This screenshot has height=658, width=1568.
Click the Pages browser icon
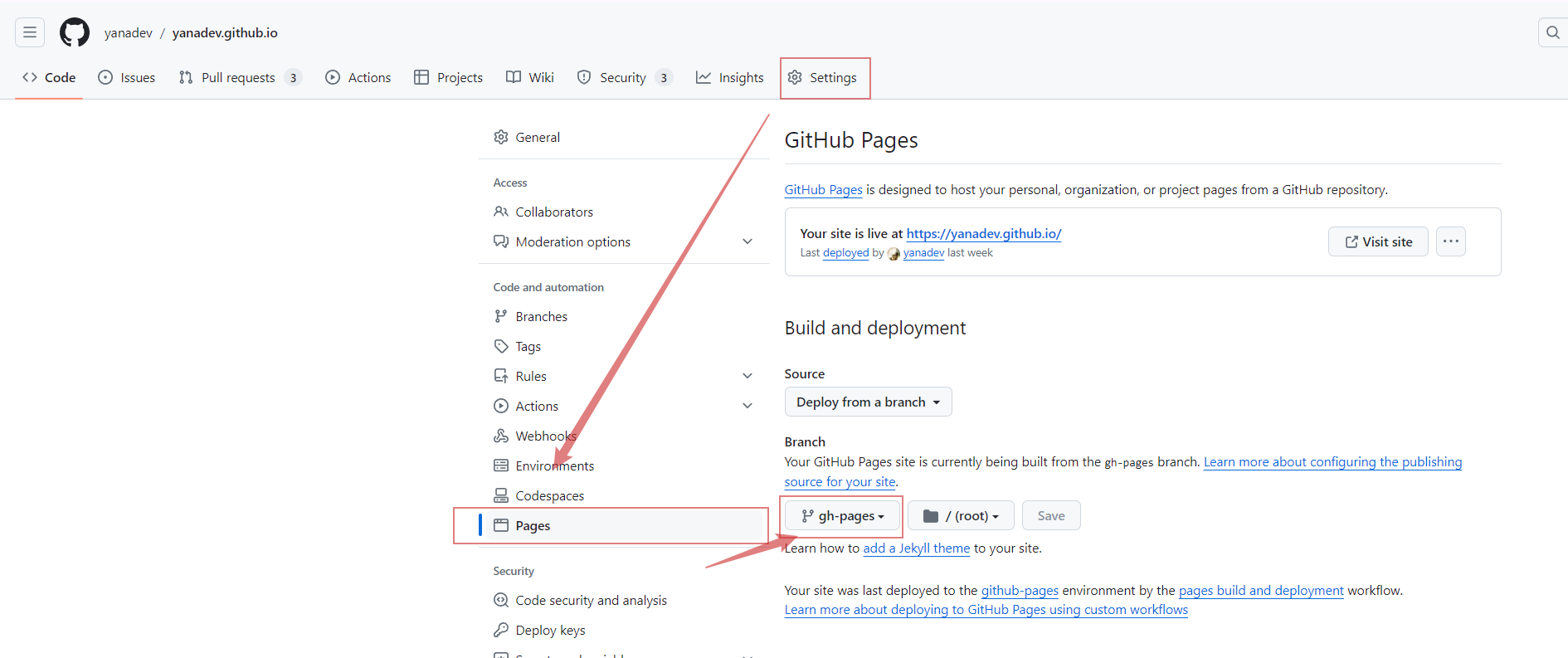(501, 525)
